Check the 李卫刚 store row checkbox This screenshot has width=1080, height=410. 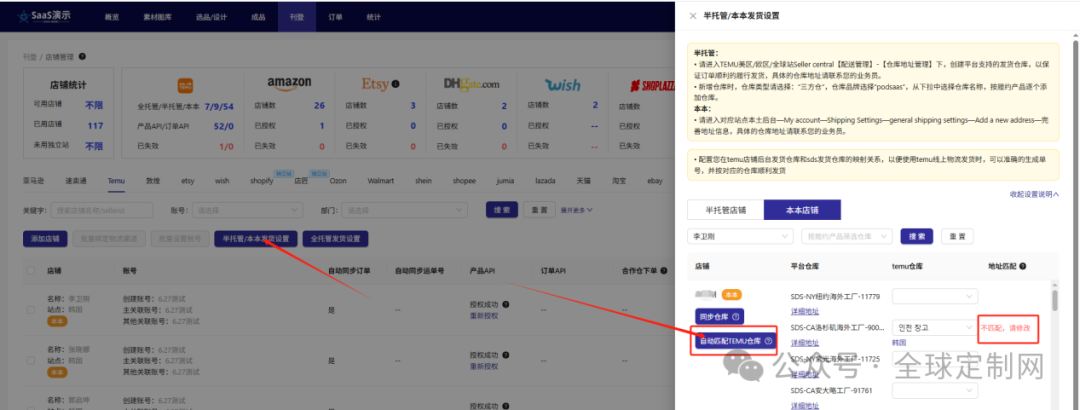pos(31,310)
